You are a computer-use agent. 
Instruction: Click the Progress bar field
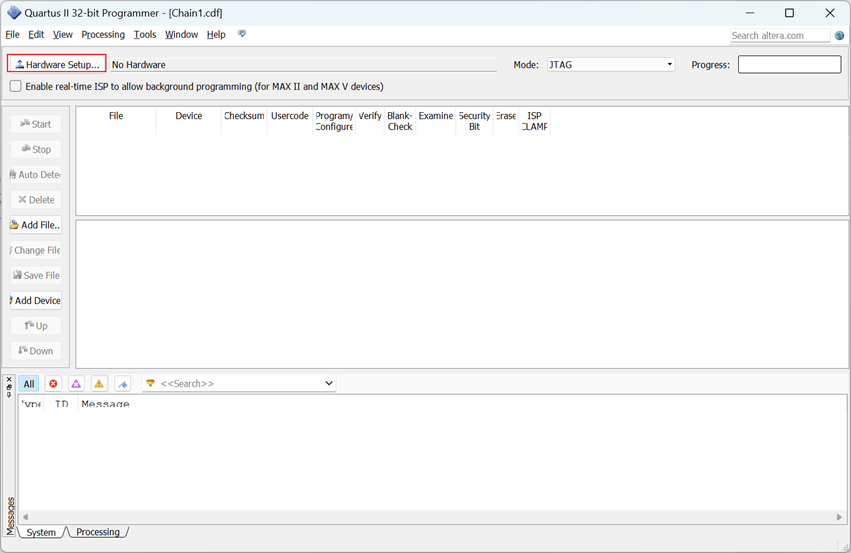click(789, 65)
